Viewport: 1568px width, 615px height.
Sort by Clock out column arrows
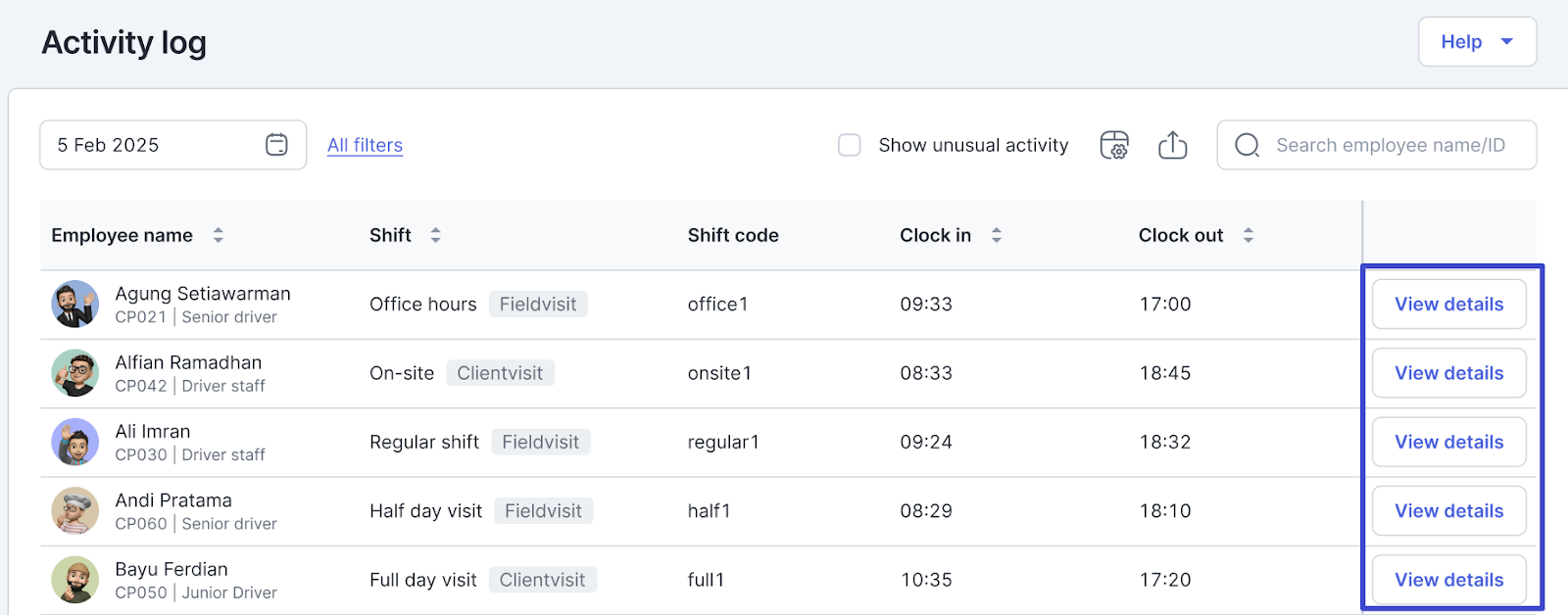(1248, 235)
